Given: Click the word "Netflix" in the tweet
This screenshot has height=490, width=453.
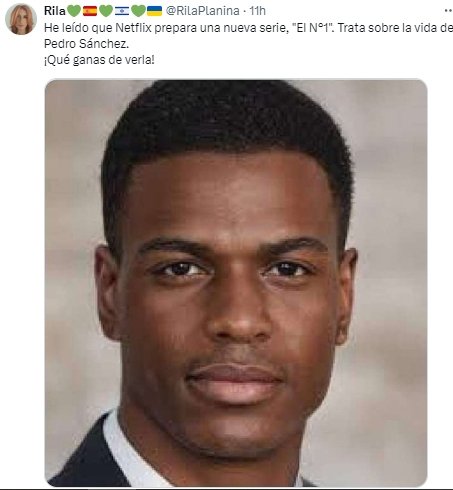Looking at the screenshot, I should point(133,28).
